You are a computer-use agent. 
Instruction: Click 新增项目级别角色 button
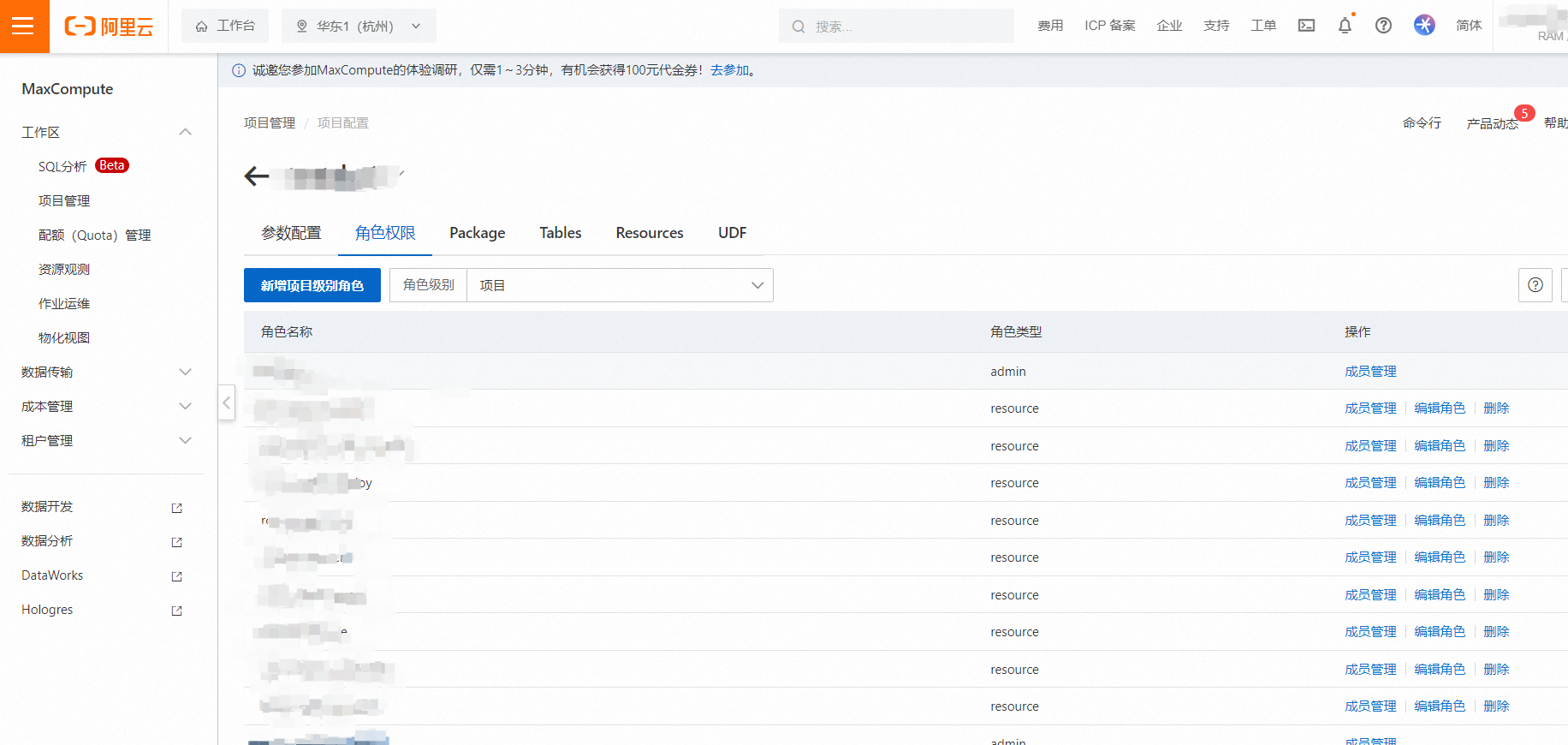(312, 285)
